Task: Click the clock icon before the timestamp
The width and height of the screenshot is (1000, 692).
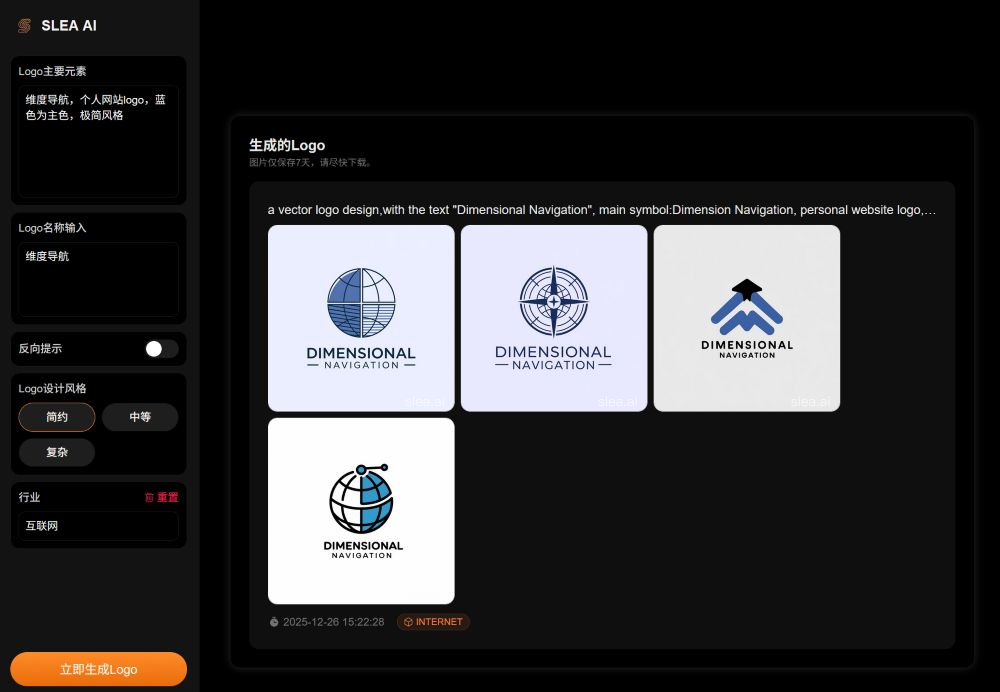Action: [x=273, y=621]
